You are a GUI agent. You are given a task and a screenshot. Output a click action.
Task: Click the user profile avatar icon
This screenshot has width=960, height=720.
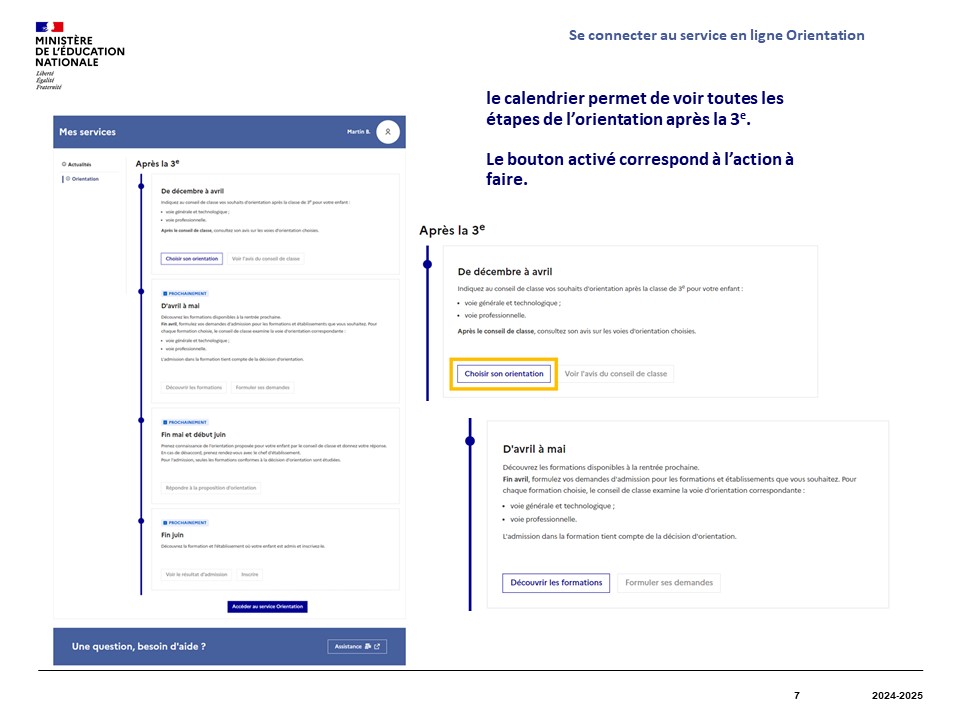[x=388, y=132]
